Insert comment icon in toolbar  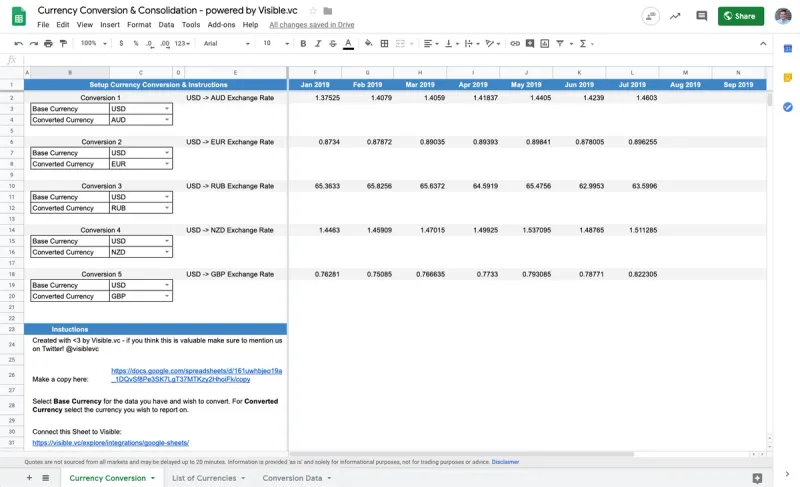(x=530, y=44)
